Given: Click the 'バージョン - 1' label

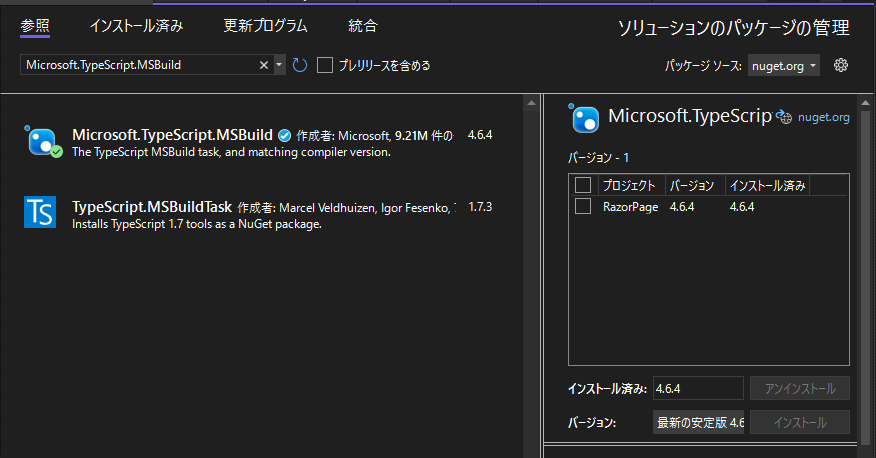Looking at the screenshot, I should tap(598, 158).
